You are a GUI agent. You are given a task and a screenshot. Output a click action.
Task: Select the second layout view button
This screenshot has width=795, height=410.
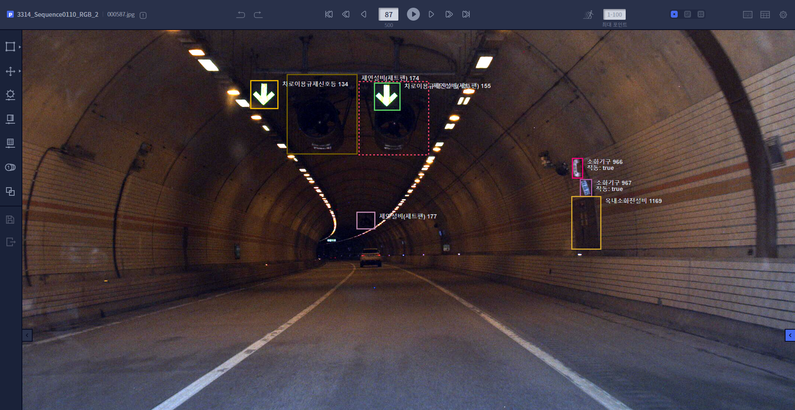[688, 14]
